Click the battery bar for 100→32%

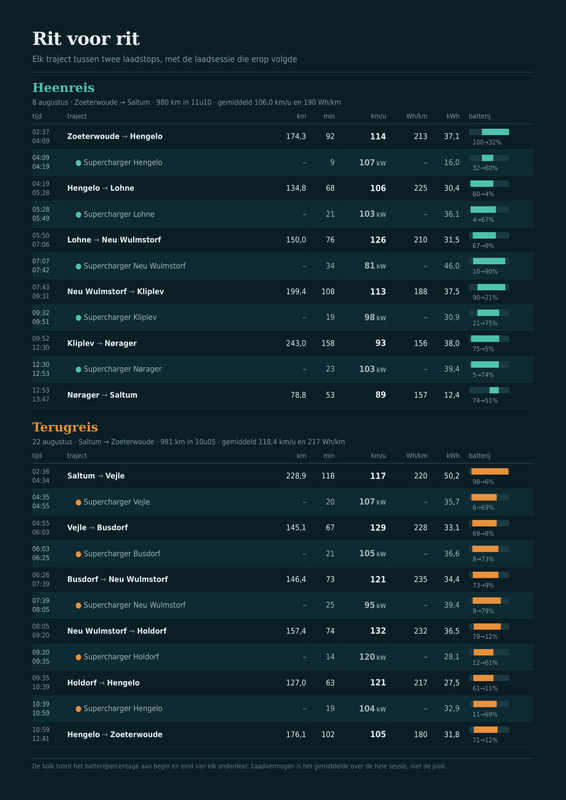[x=488, y=132]
